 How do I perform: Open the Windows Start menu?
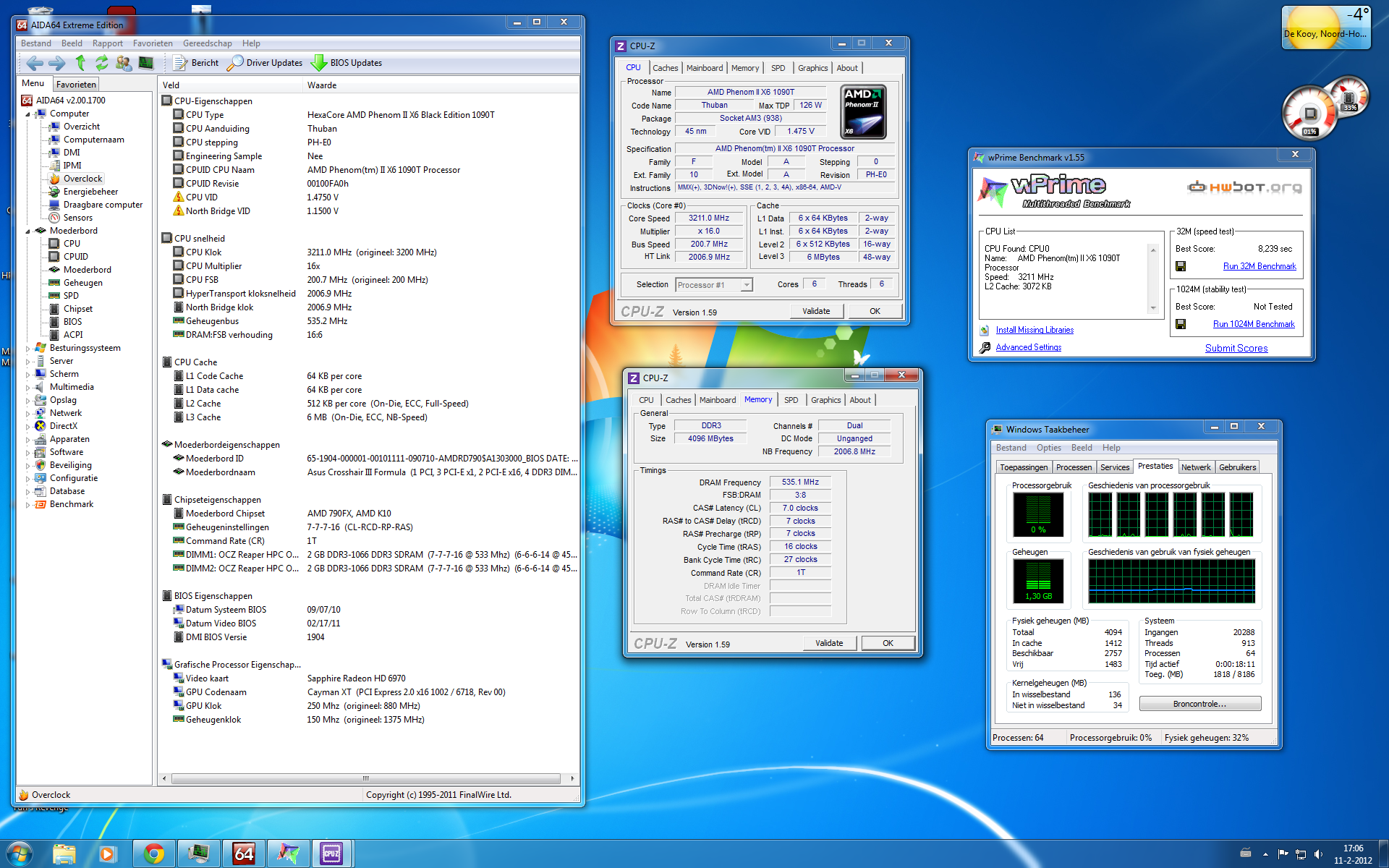coord(20,854)
